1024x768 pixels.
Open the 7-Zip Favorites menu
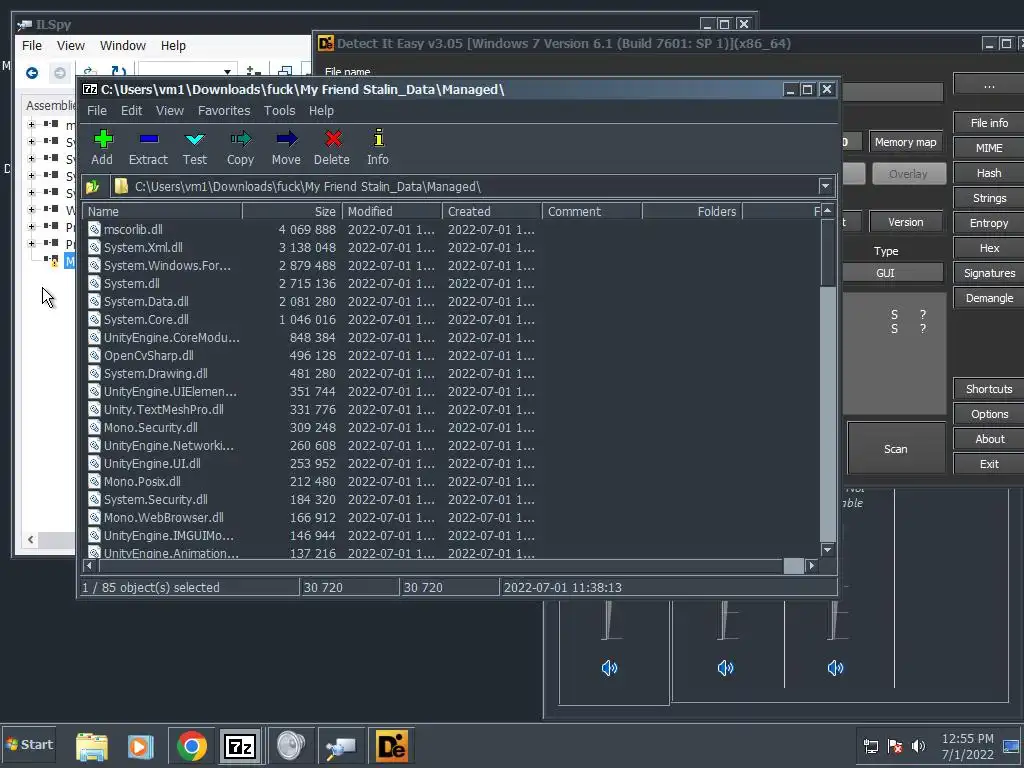click(224, 110)
